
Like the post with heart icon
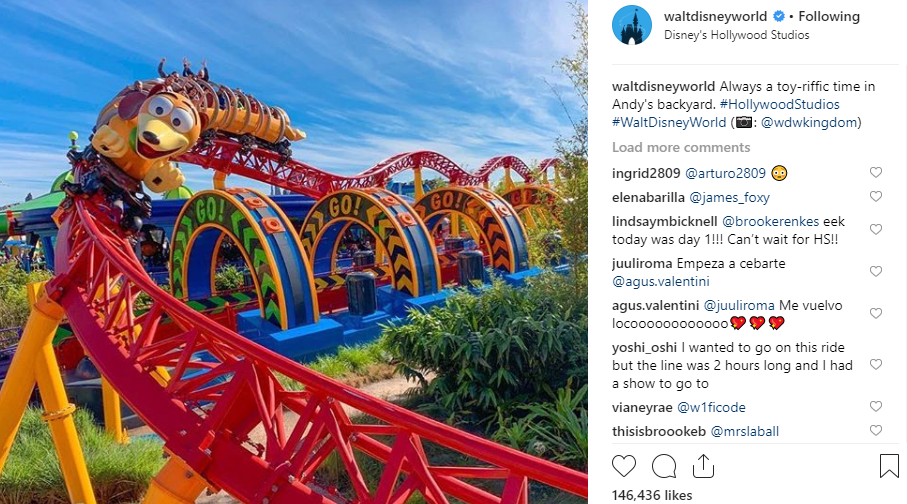(624, 466)
